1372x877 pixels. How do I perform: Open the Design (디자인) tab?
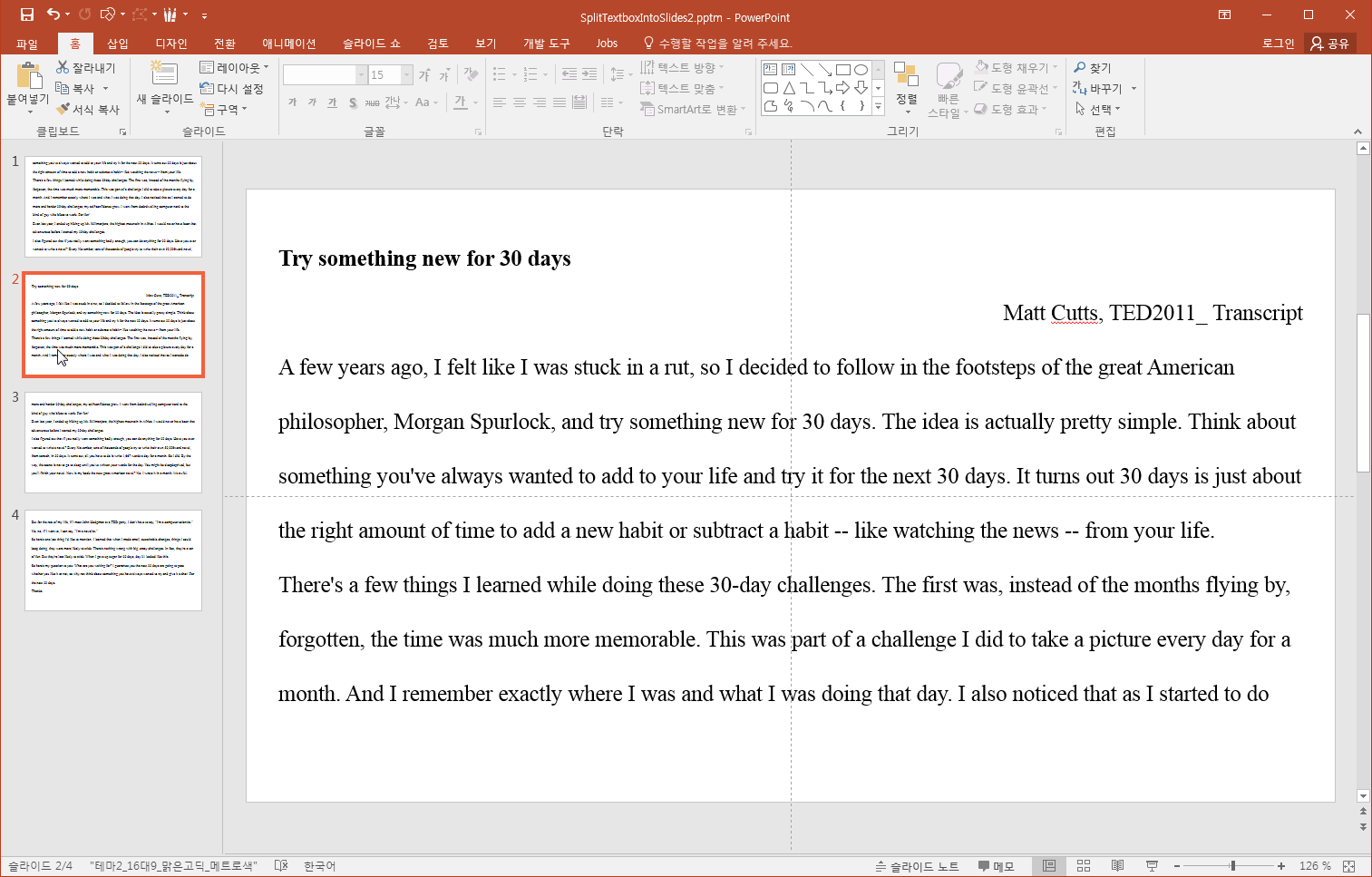pos(171,44)
